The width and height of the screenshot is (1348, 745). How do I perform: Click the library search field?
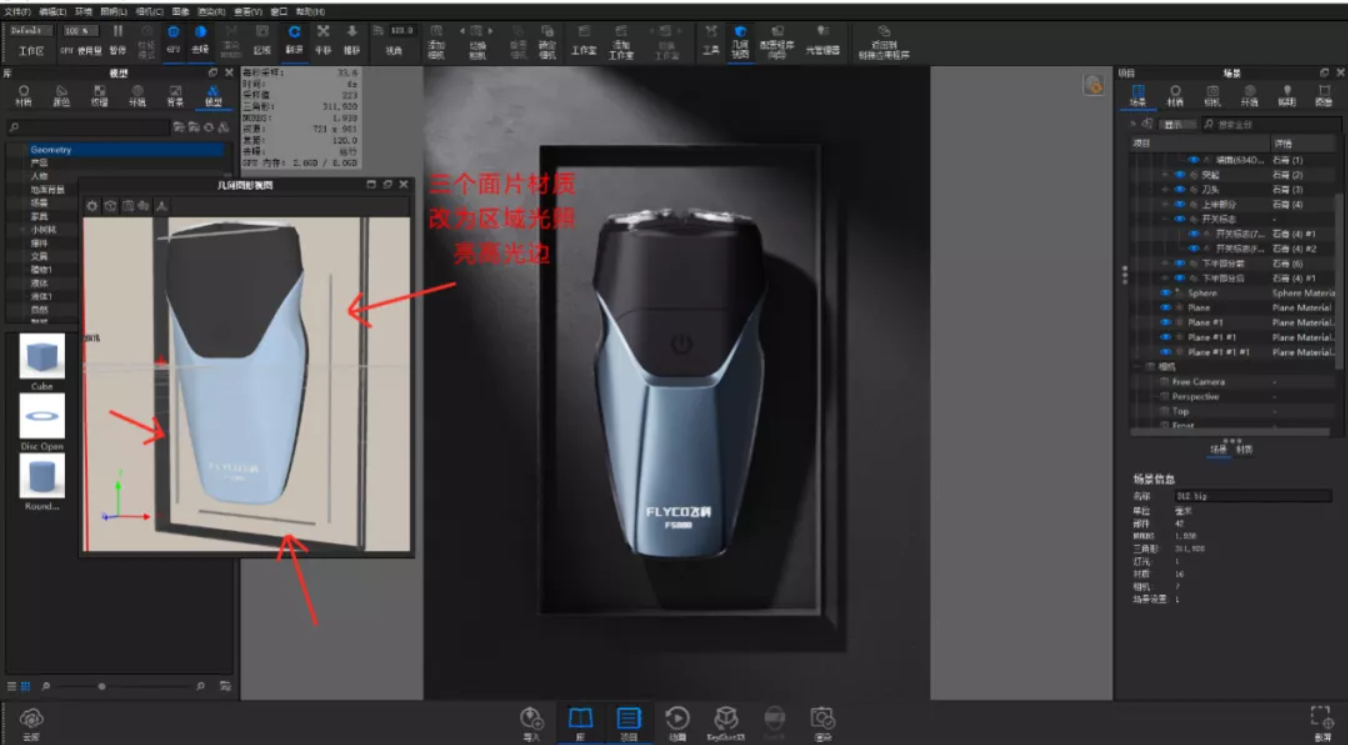tap(88, 127)
